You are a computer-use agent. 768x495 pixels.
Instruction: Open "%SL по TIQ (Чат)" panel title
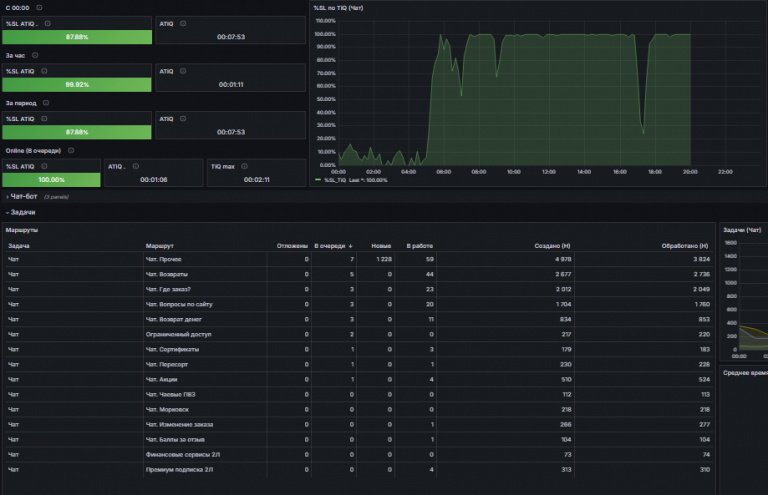click(x=338, y=8)
